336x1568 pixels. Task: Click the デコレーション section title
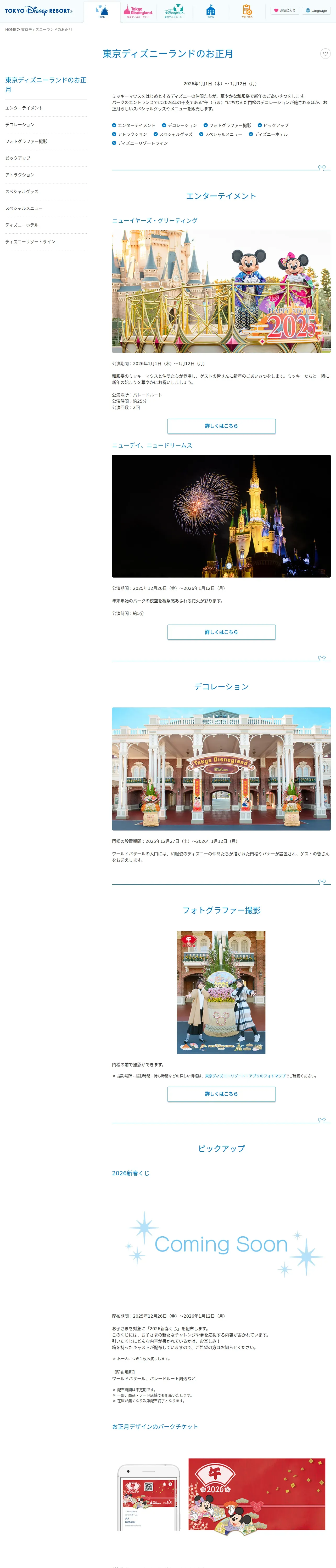221,687
